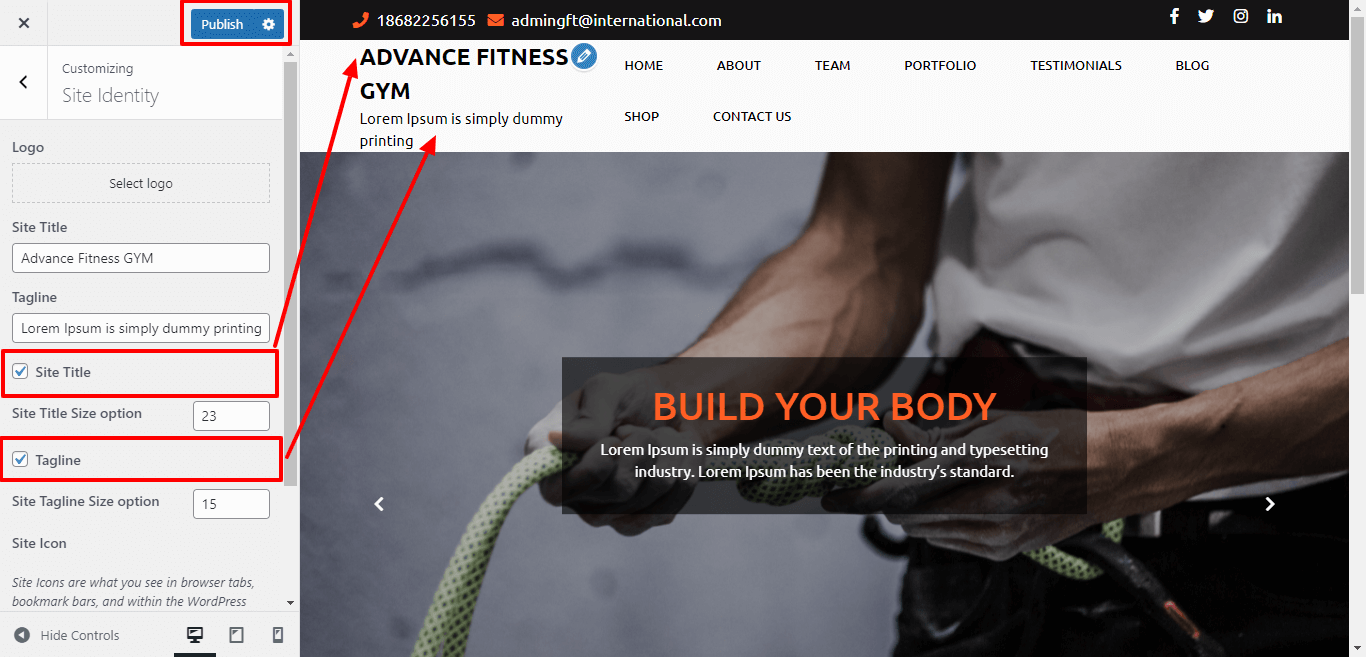Open the Twitter social icon
This screenshot has height=657, width=1366.
pos(1206,16)
